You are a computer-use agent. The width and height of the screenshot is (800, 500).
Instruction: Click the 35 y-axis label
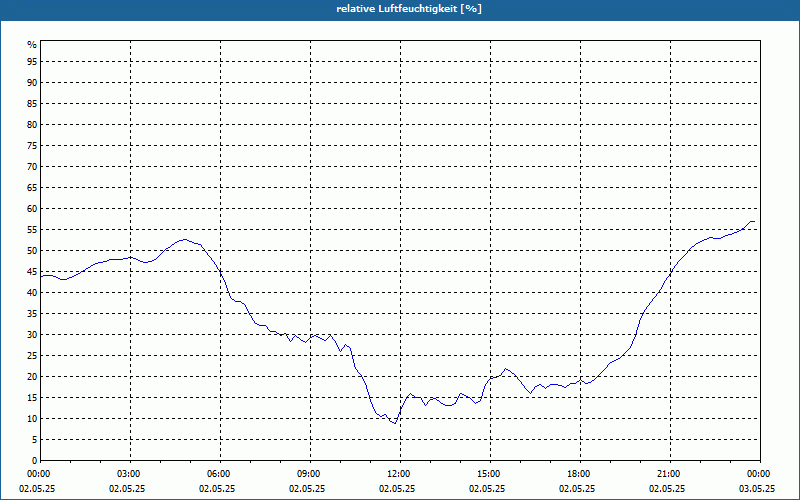click(x=32, y=313)
